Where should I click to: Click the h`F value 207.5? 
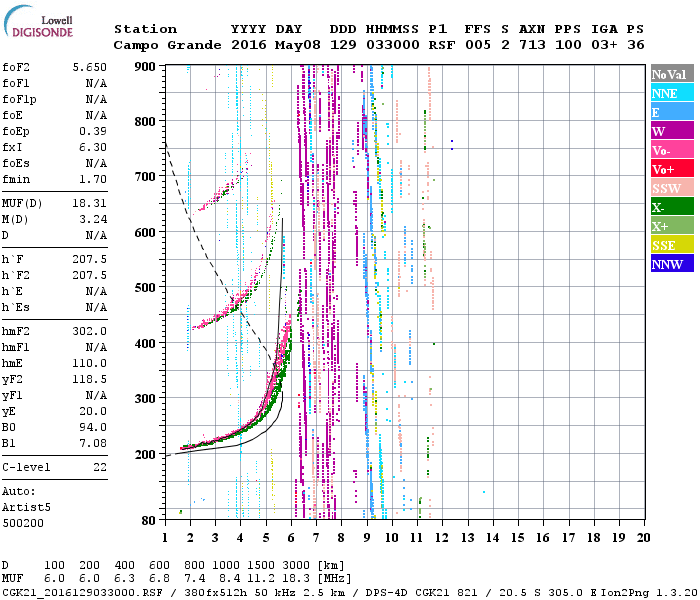point(90,259)
